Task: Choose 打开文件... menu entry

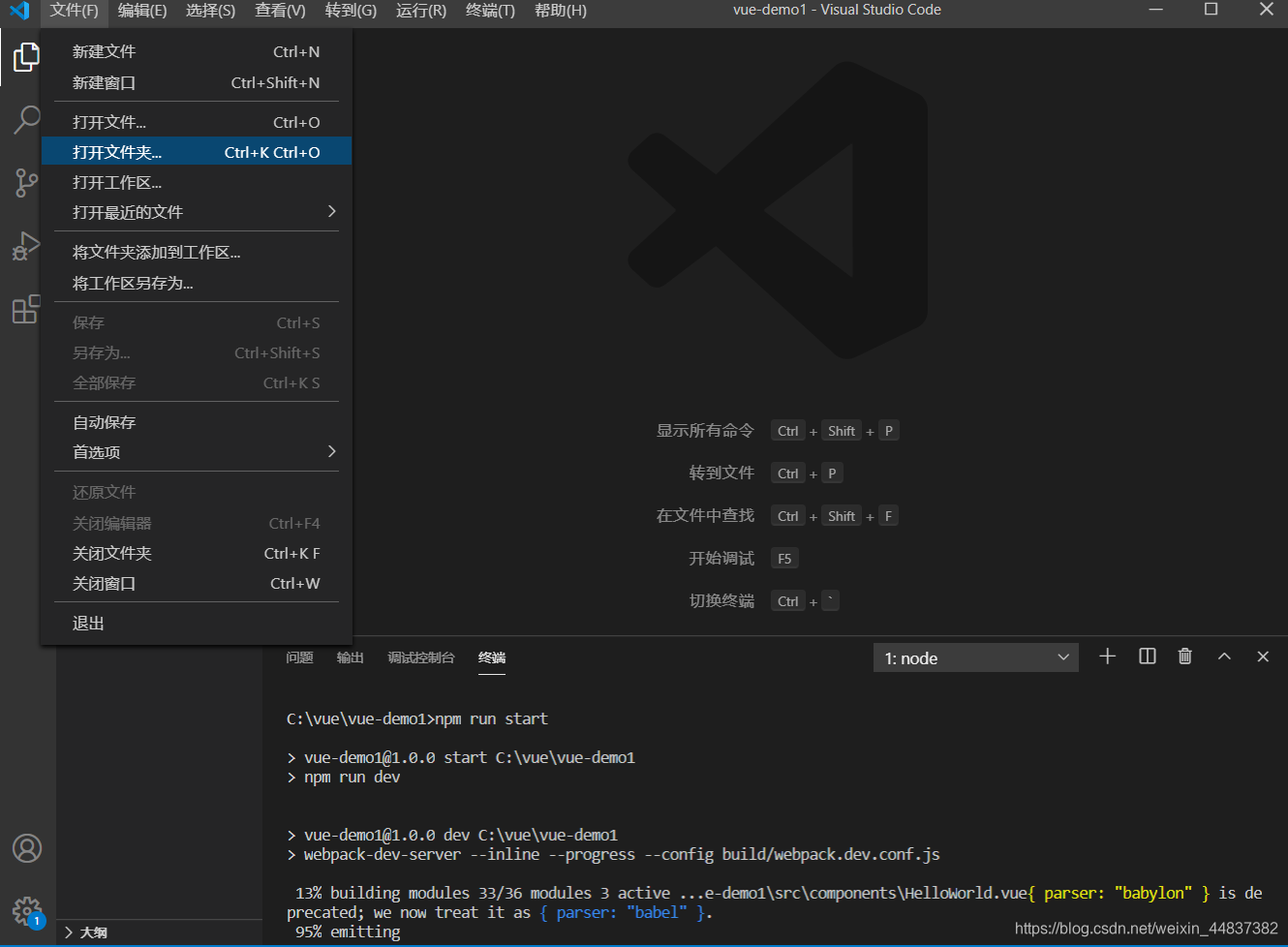Action: [x=197, y=122]
